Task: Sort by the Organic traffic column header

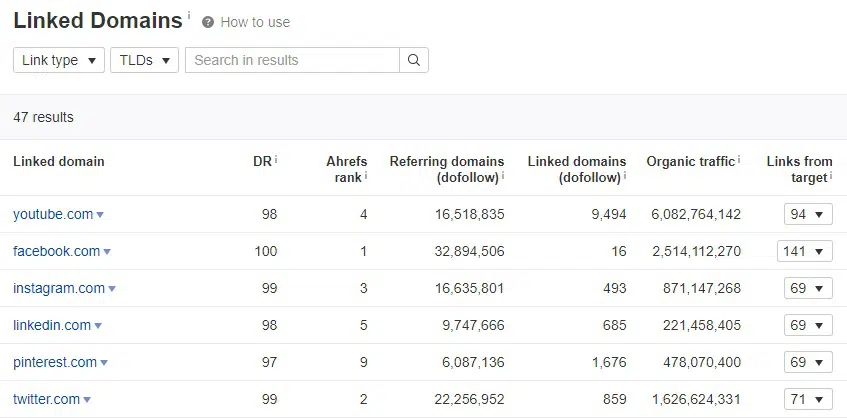Action: pos(690,161)
